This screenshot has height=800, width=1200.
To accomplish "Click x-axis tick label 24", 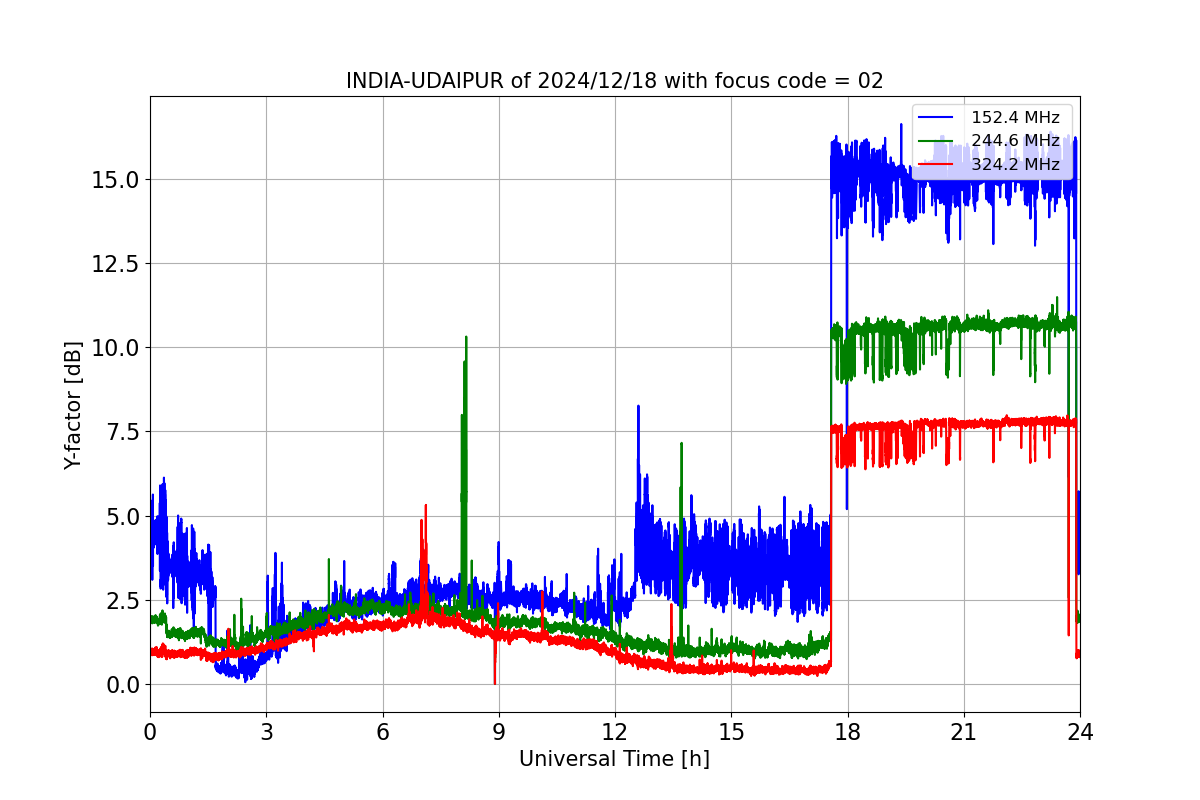I will point(1080,731).
